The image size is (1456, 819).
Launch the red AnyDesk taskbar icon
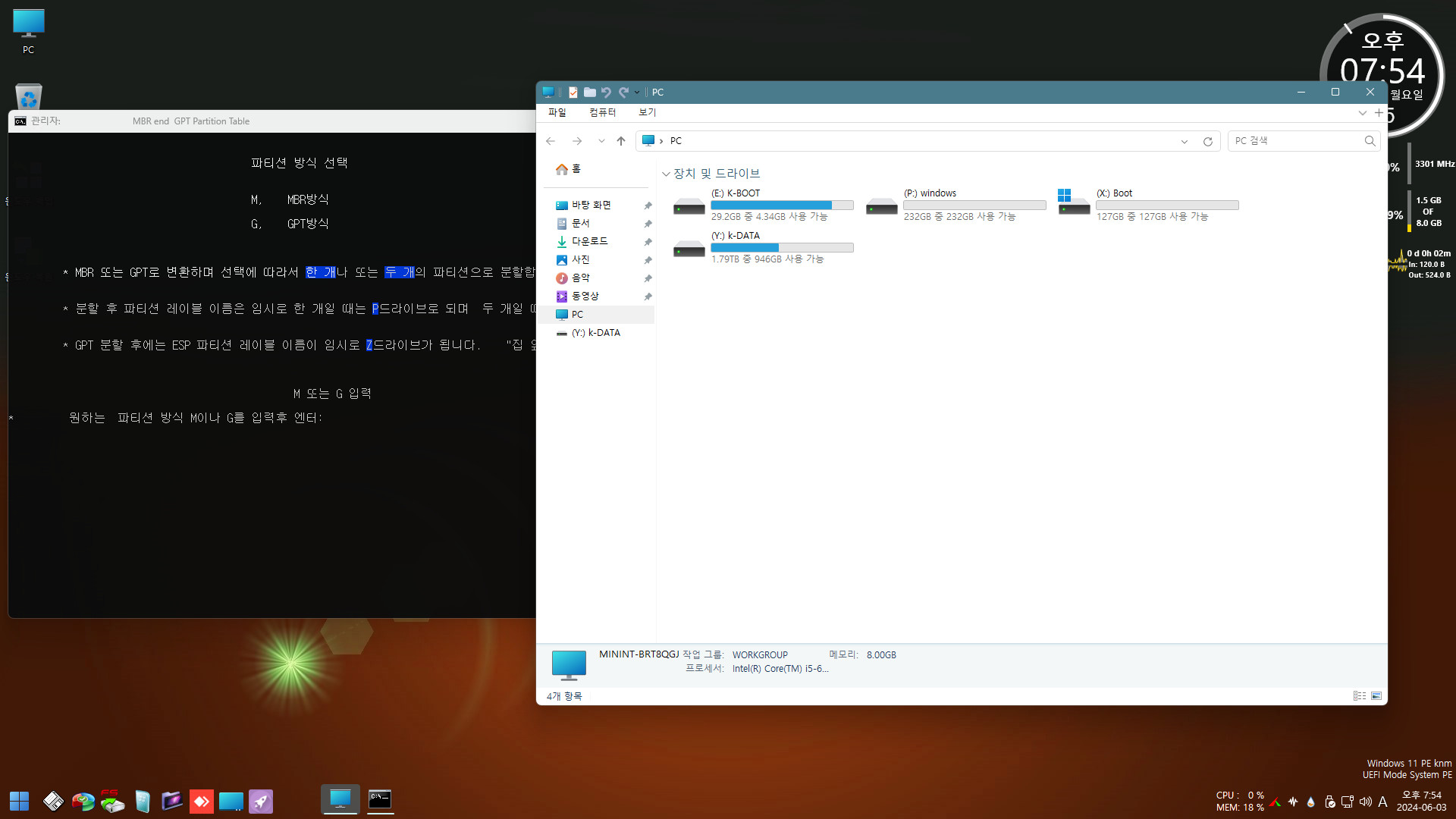pos(202,801)
